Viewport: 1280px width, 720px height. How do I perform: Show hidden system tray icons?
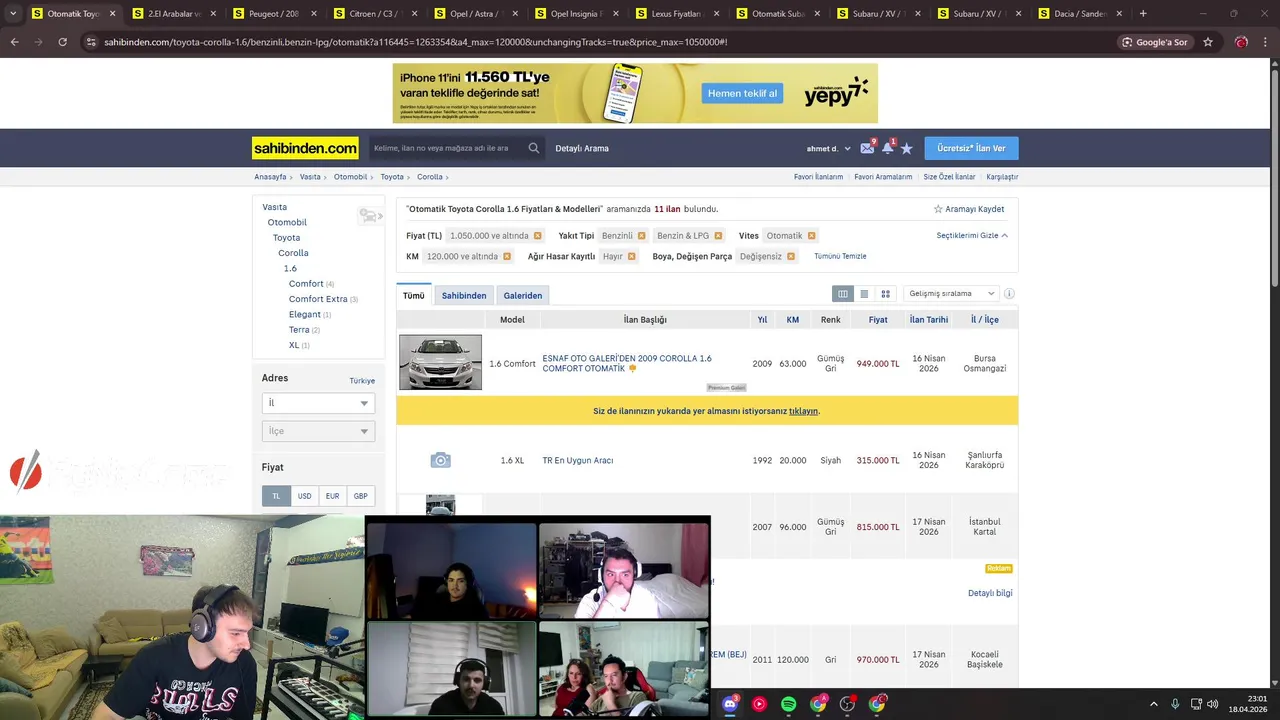click(x=1153, y=704)
